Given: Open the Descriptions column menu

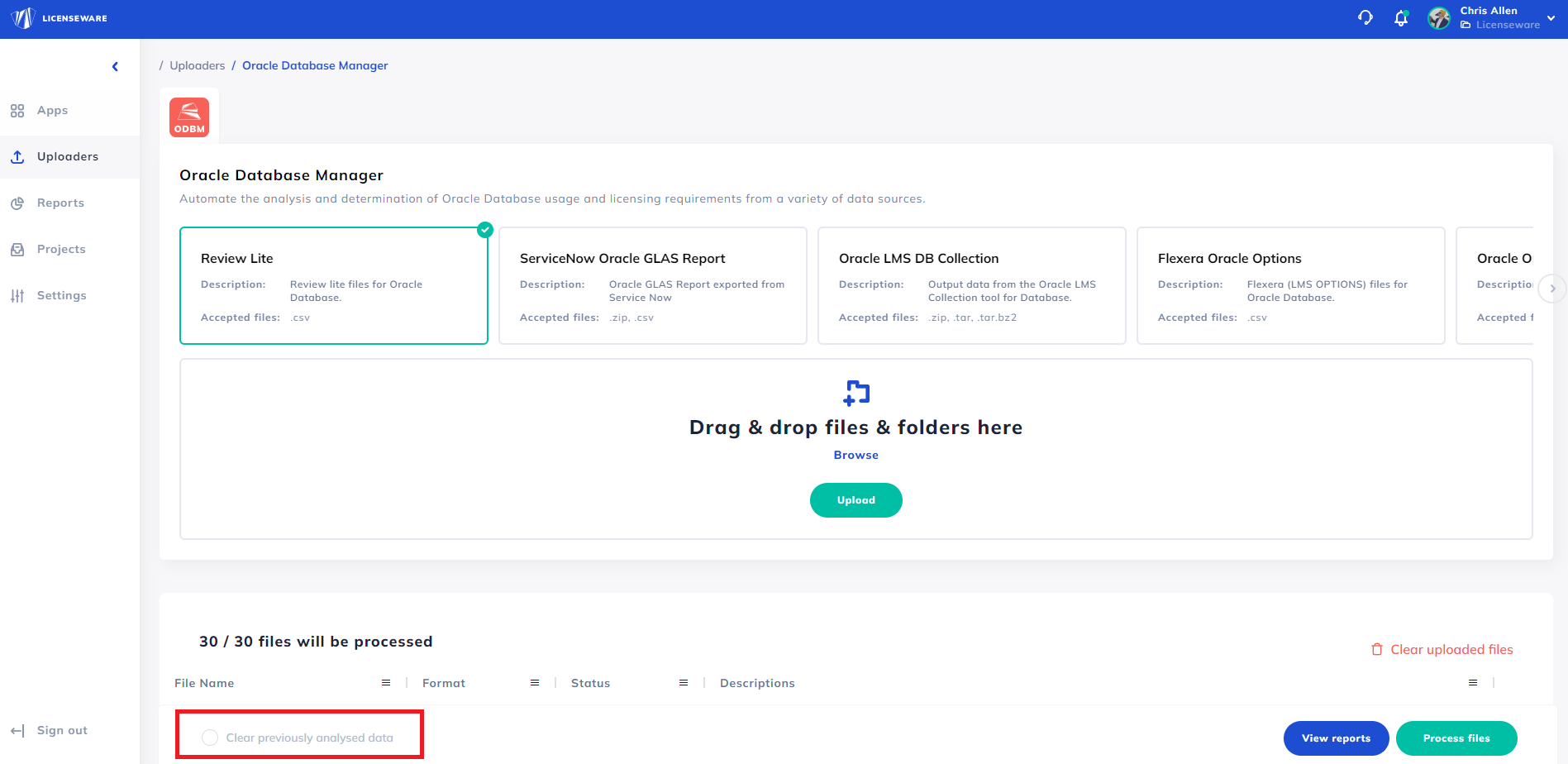Looking at the screenshot, I should pyautogui.click(x=1473, y=683).
